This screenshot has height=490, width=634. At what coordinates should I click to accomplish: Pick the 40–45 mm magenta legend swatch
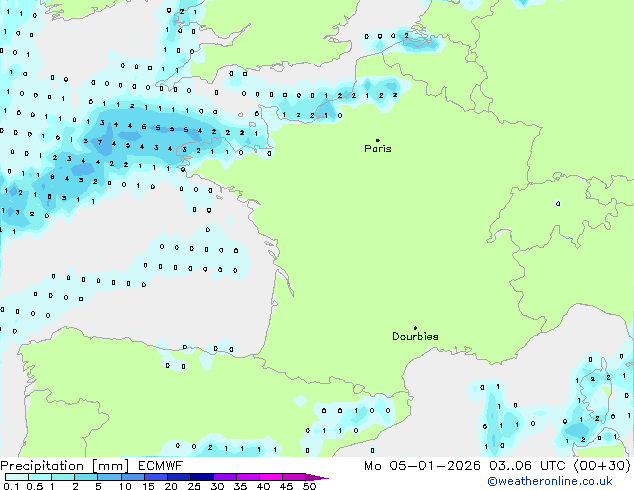[x=271, y=477]
